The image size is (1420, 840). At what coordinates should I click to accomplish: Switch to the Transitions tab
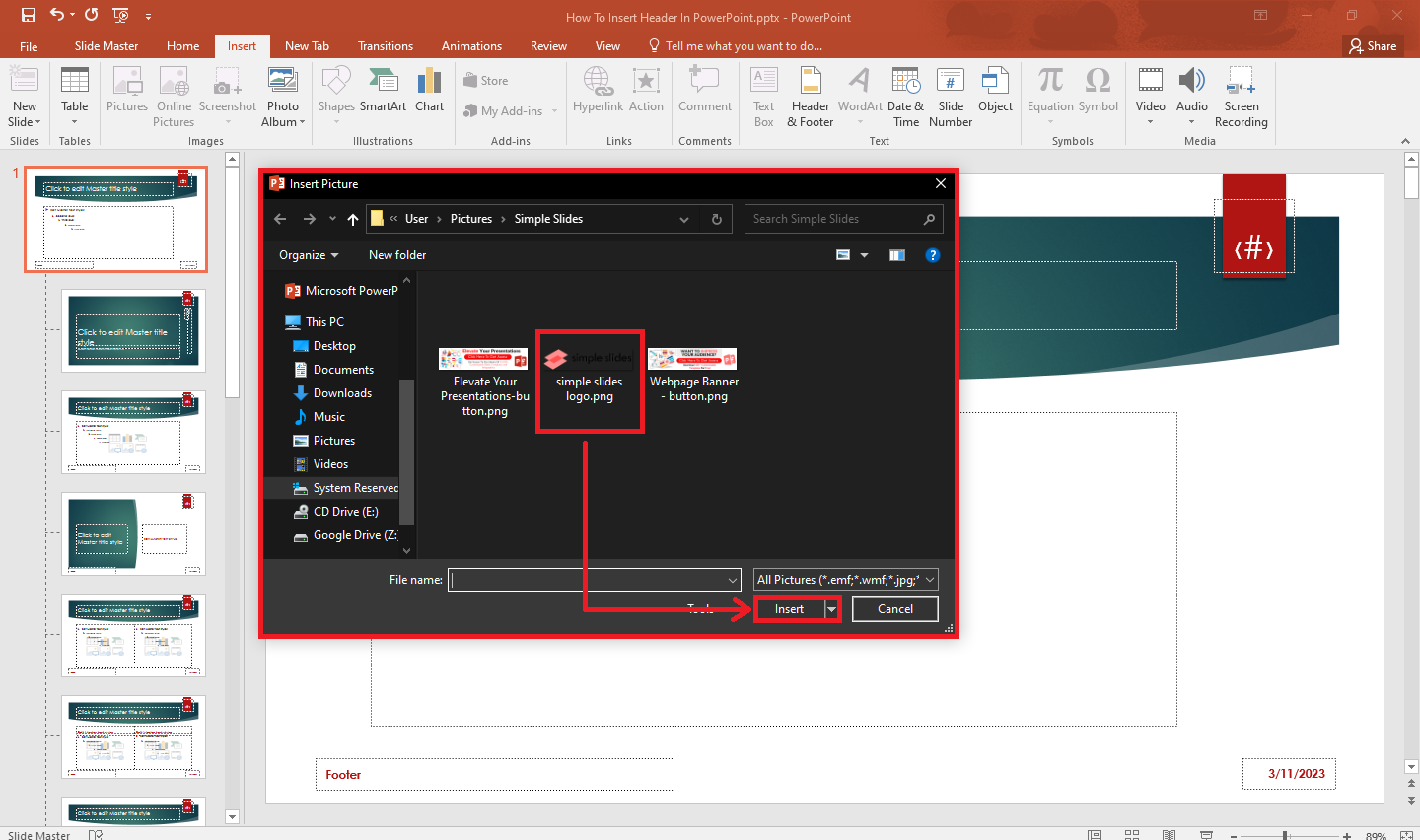click(x=385, y=45)
